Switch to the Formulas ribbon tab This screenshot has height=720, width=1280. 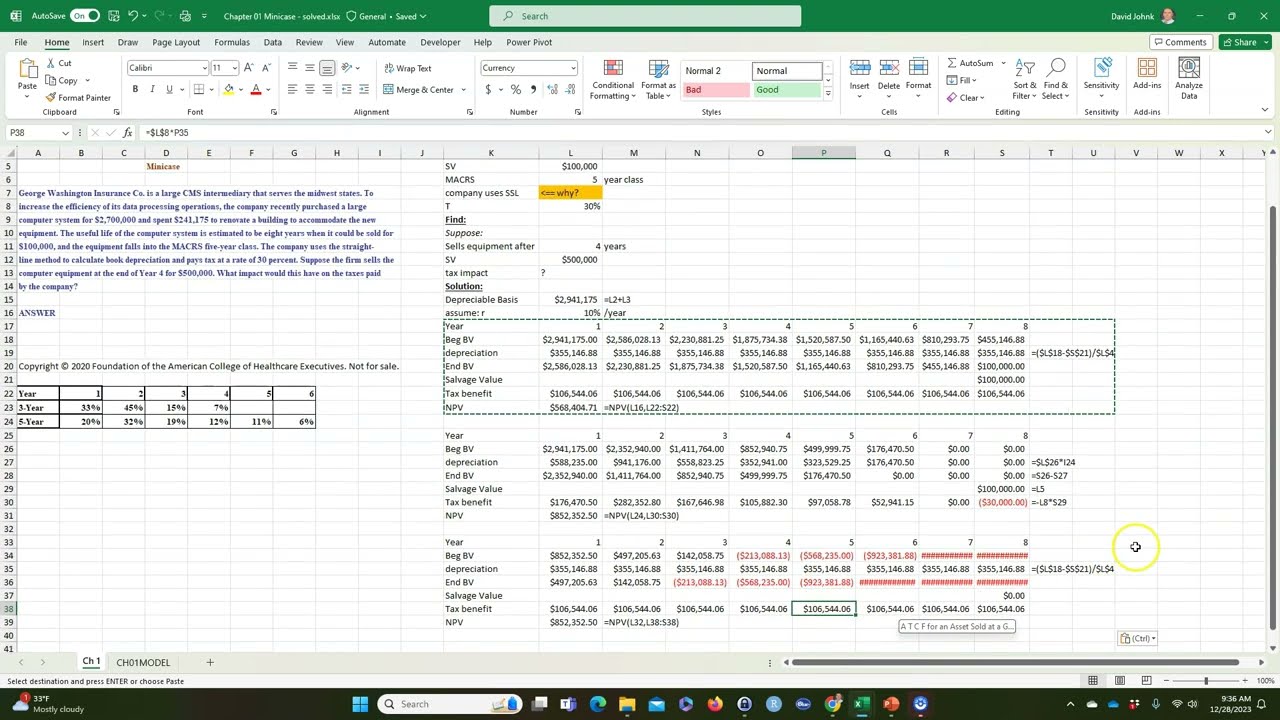[232, 42]
